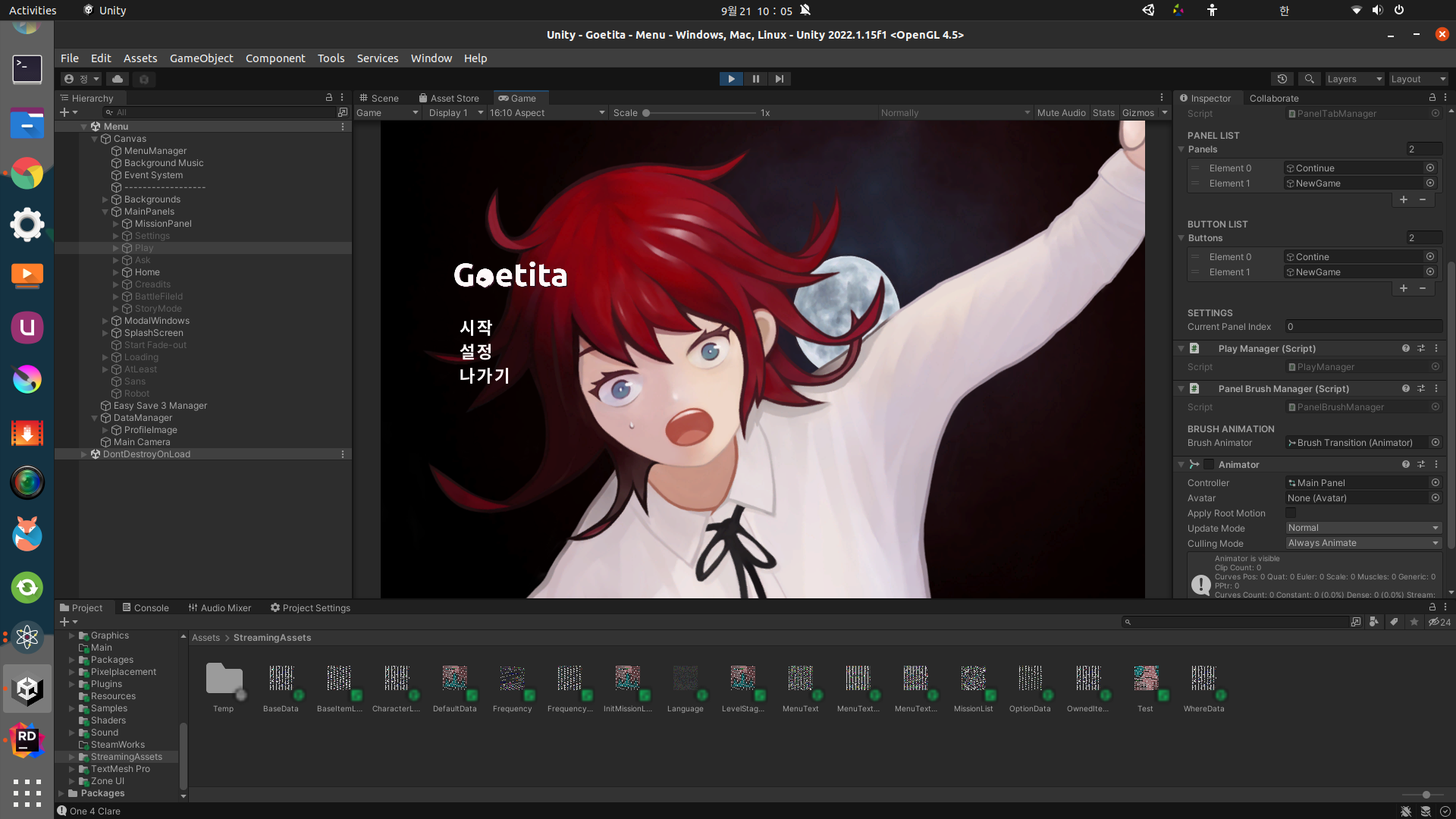Open Hierarchy panel more options menu
The width and height of the screenshot is (1456, 819).
(342, 98)
